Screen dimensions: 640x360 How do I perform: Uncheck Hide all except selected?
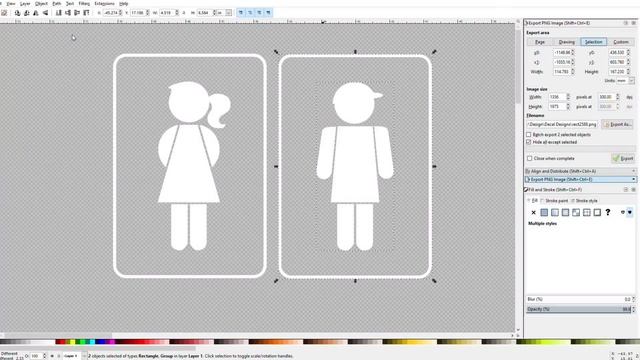pos(529,142)
